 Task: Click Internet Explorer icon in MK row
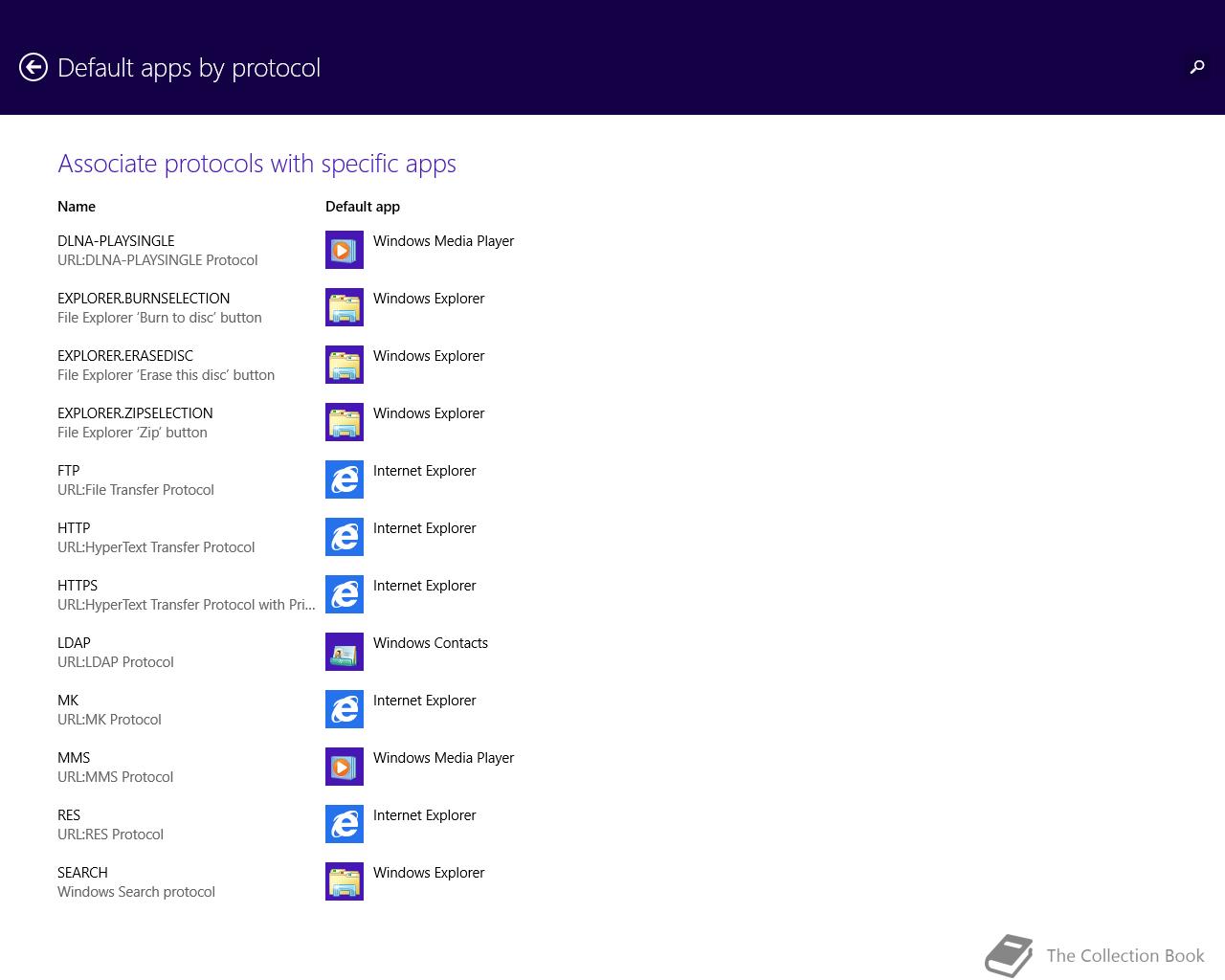(x=345, y=709)
